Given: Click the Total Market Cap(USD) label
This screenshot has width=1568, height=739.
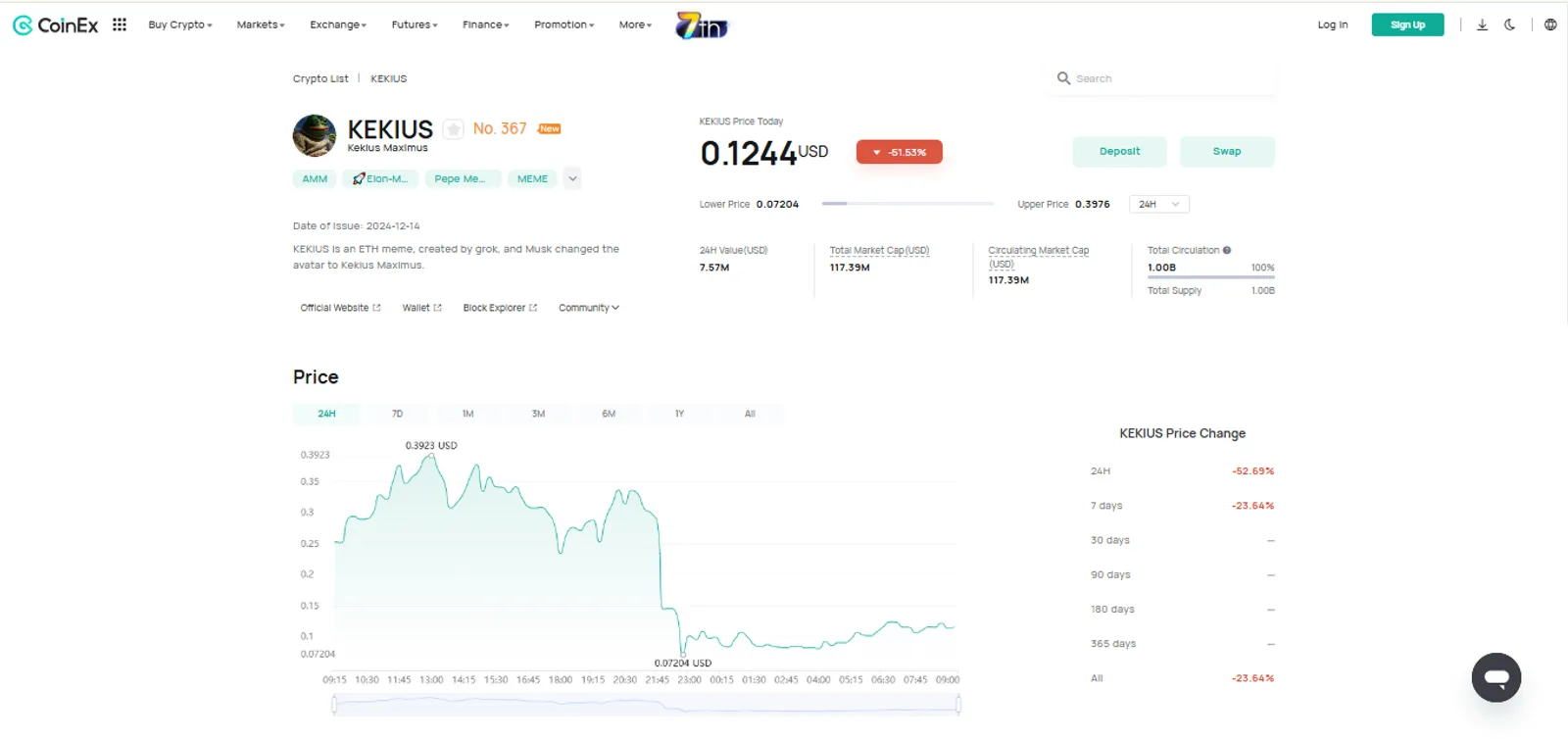Looking at the screenshot, I should (x=879, y=251).
